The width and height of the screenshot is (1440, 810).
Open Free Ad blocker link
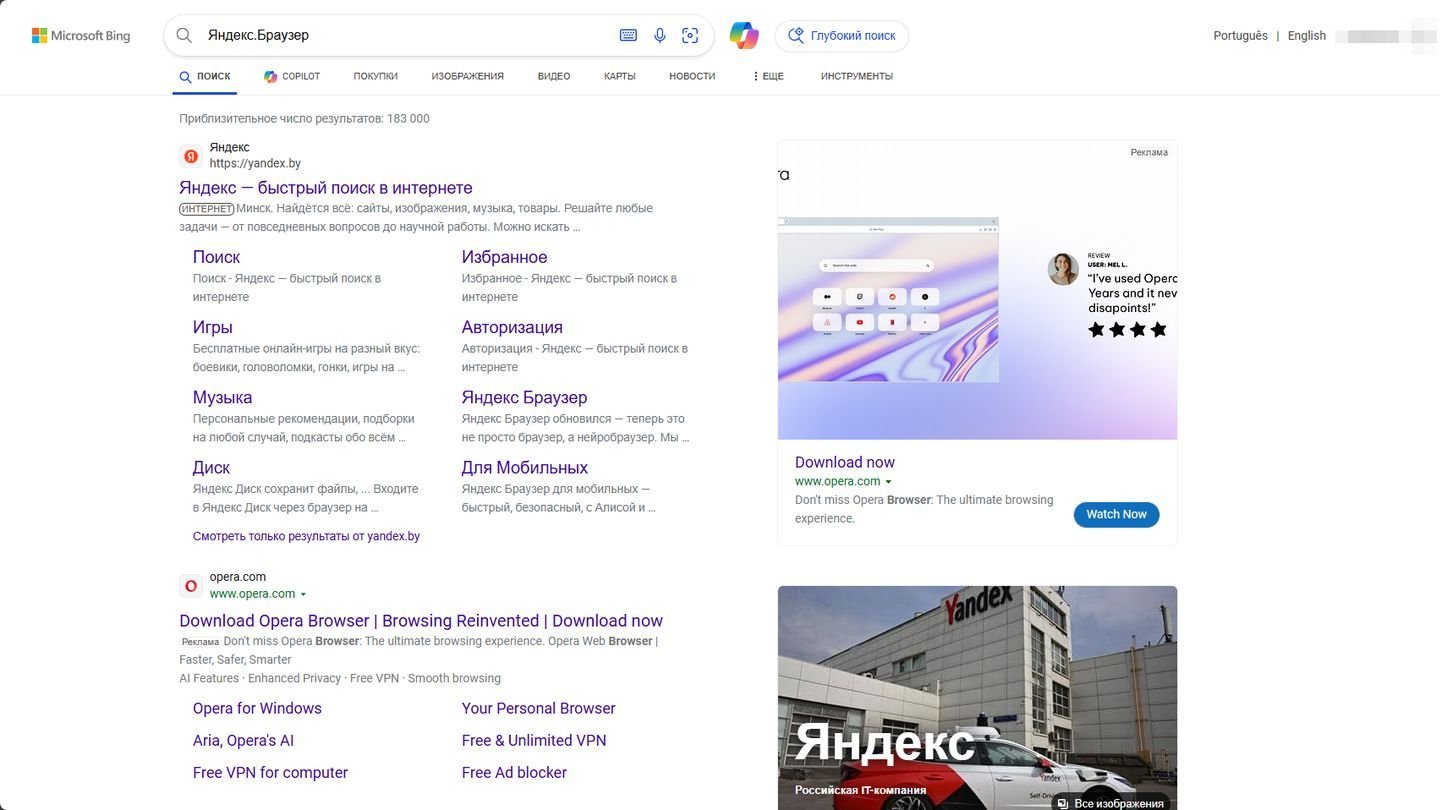(514, 772)
